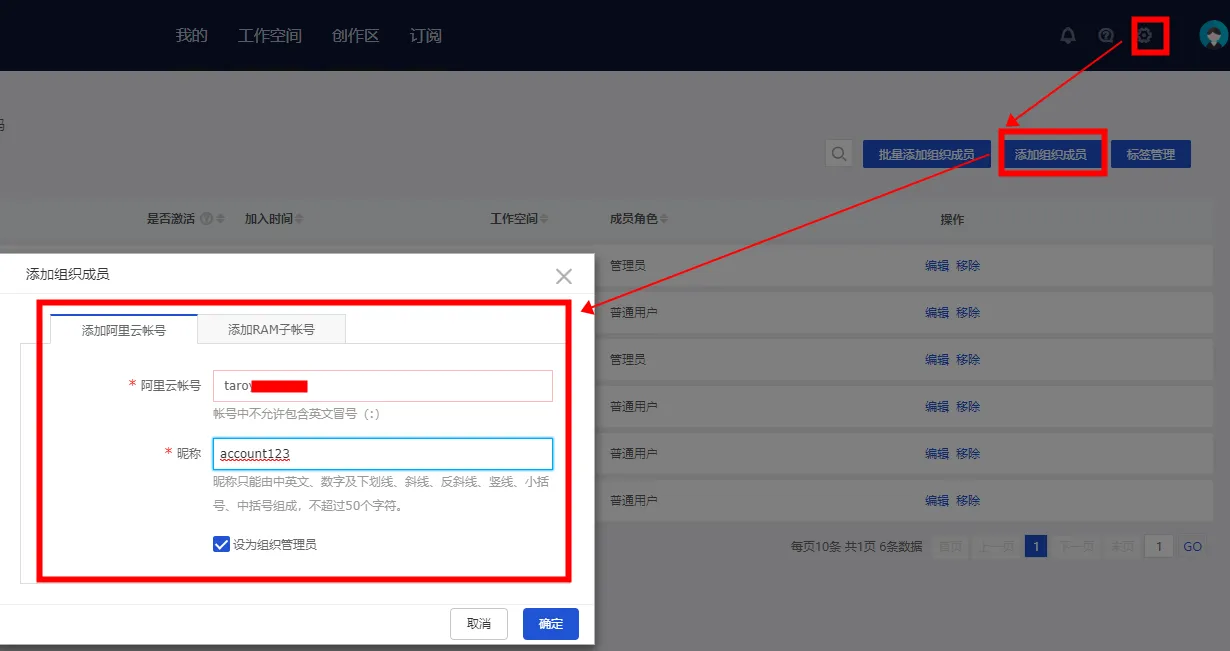Click 取消 in the dialog
The image size is (1230, 651).
pyautogui.click(x=479, y=624)
